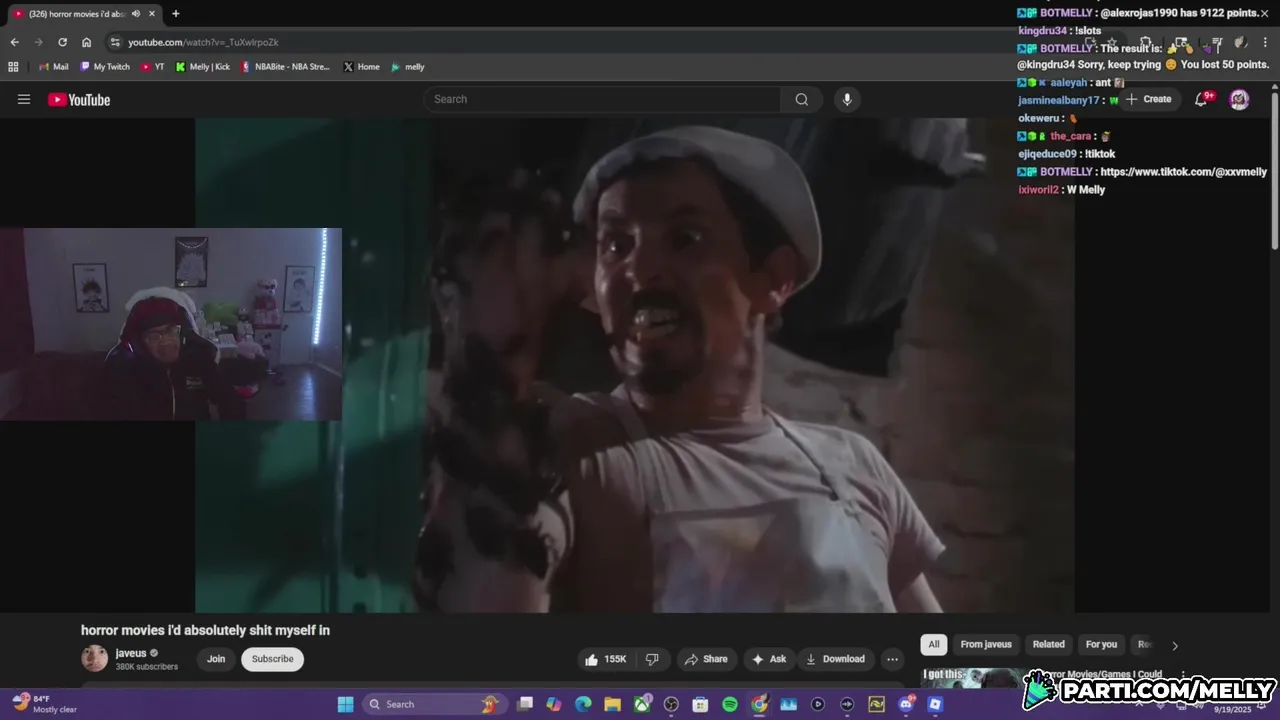The image size is (1280, 720).
Task: Launch Microsoft Edge from taskbar
Action: tap(583, 704)
